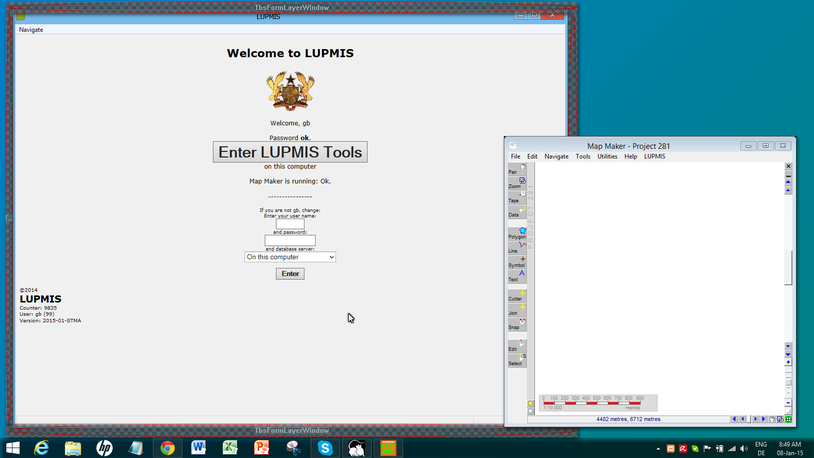
Task: Click the green crosshair icon in Map Maker status bar
Action: [x=788, y=419]
